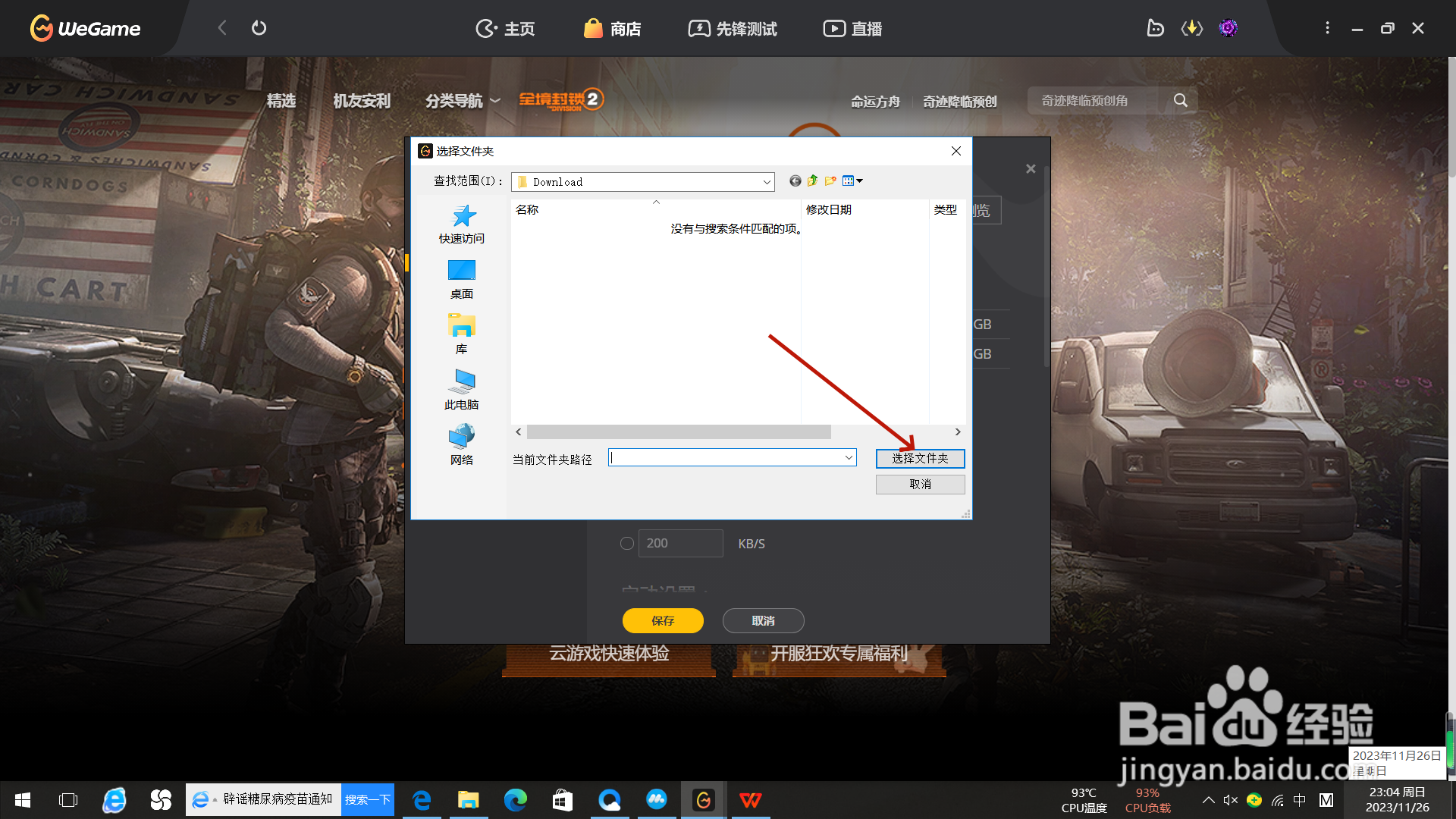Open the 主页 tab
The image size is (1456, 819).
[505, 29]
